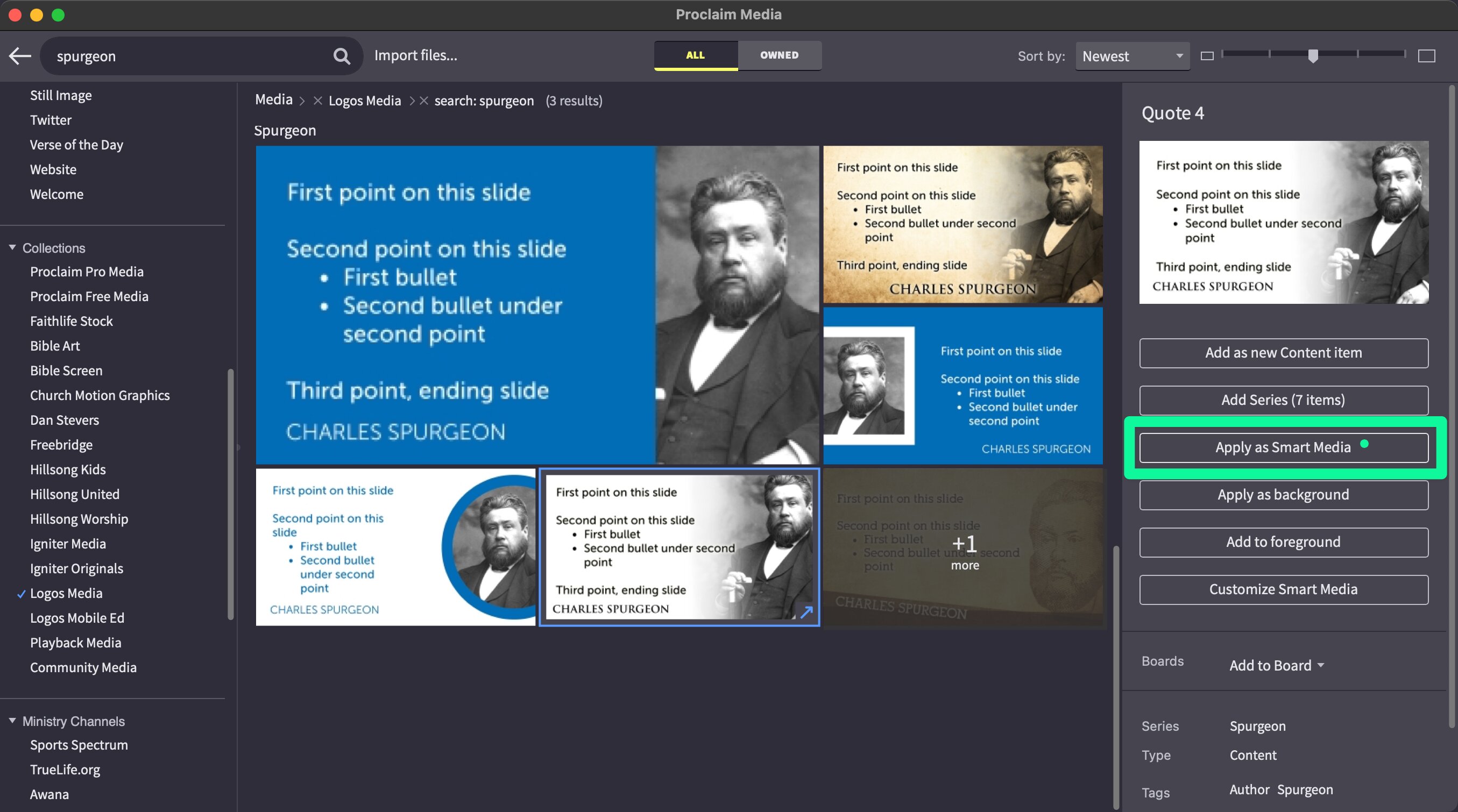Select Verse of the Day

pos(76,145)
